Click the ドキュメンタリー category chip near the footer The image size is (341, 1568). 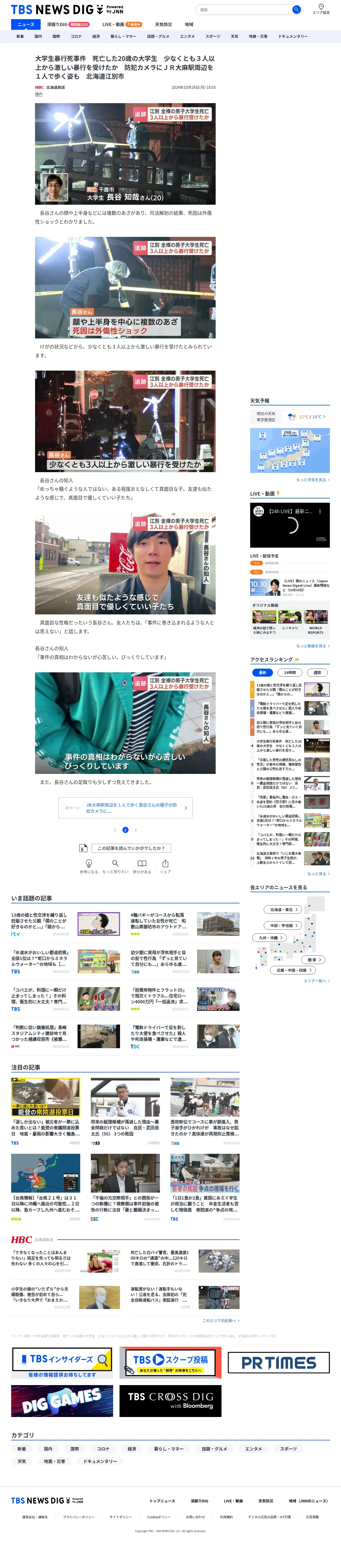100,1461
